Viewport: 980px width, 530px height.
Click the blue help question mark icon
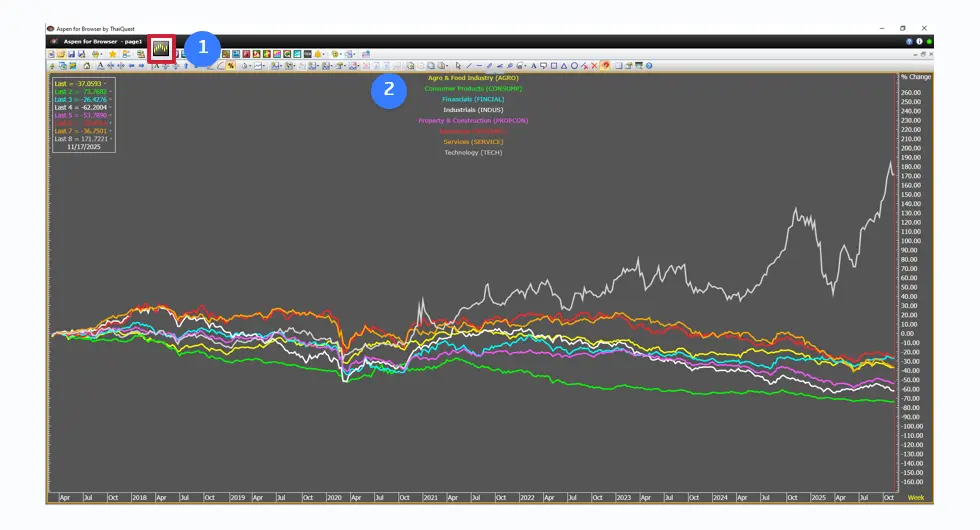tap(649, 66)
